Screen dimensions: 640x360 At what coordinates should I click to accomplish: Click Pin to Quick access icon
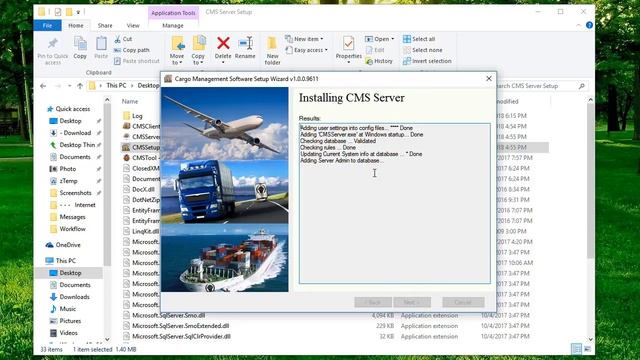(x=53, y=43)
